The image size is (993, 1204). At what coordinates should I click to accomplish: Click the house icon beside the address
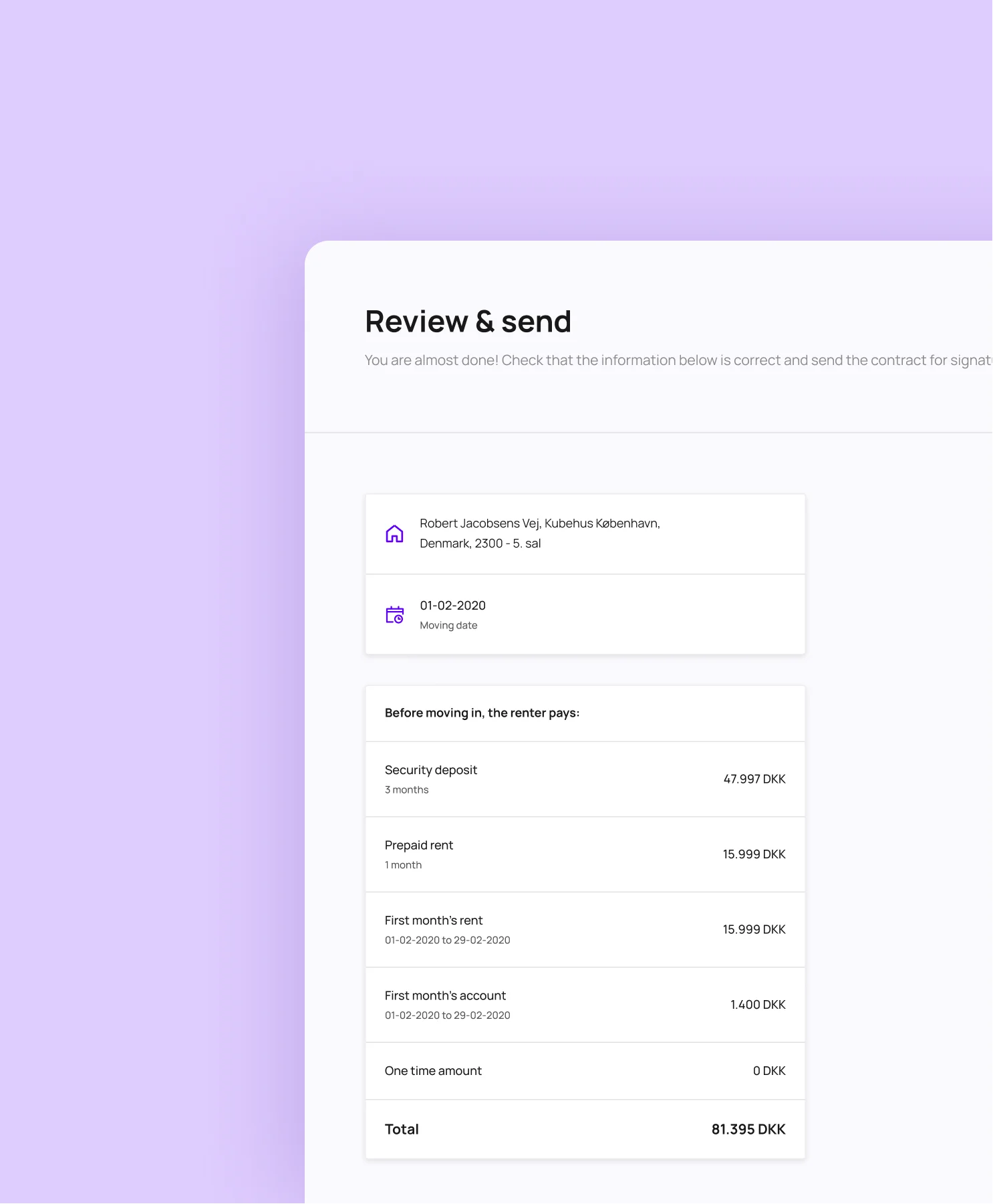(394, 533)
